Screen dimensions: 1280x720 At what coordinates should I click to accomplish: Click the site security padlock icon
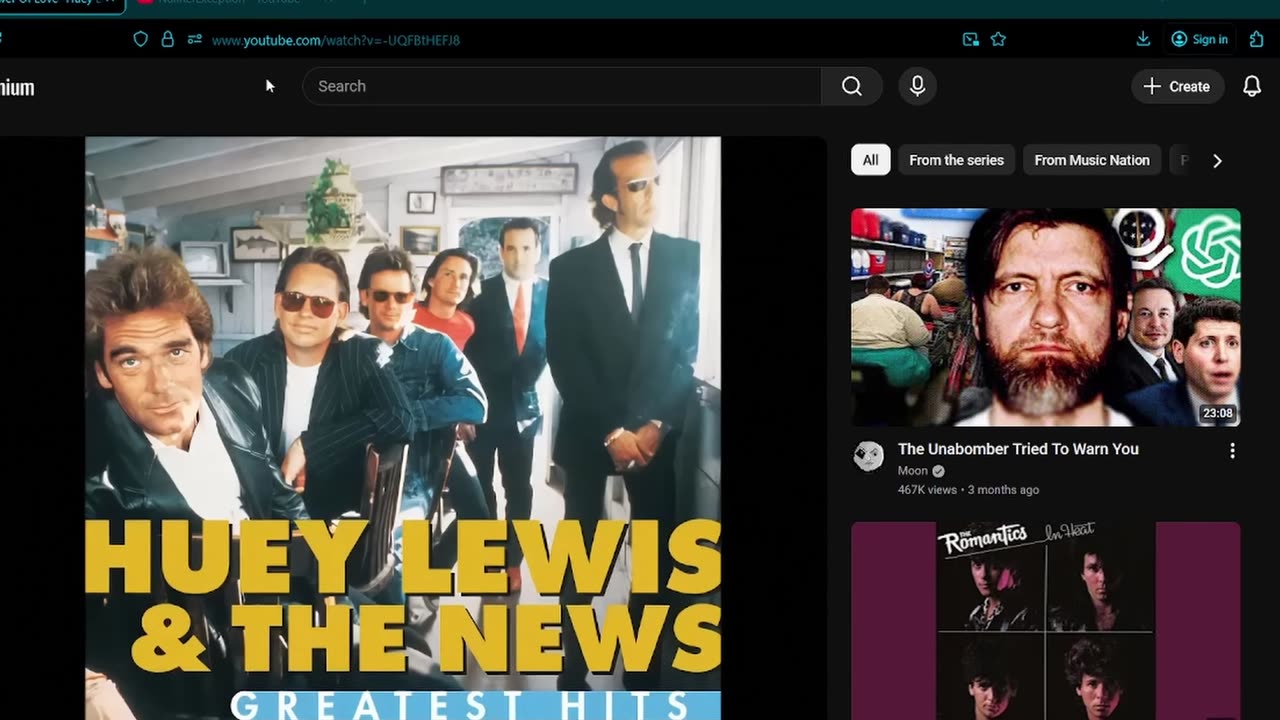167,39
